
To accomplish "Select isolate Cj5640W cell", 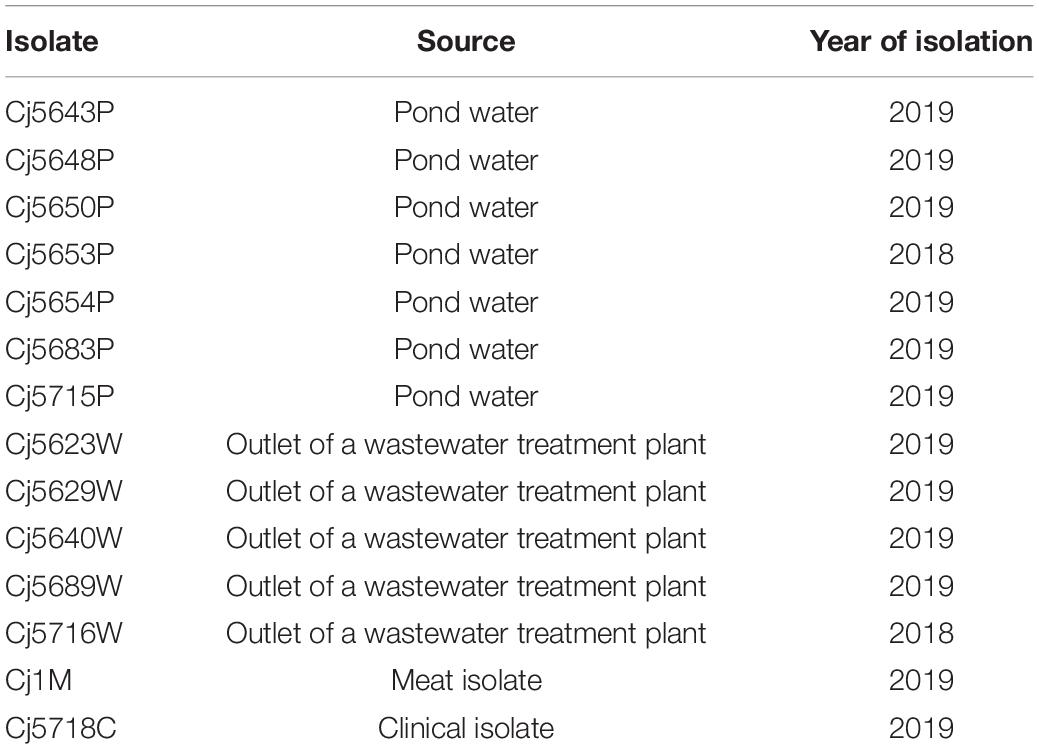I will (x=64, y=539).
